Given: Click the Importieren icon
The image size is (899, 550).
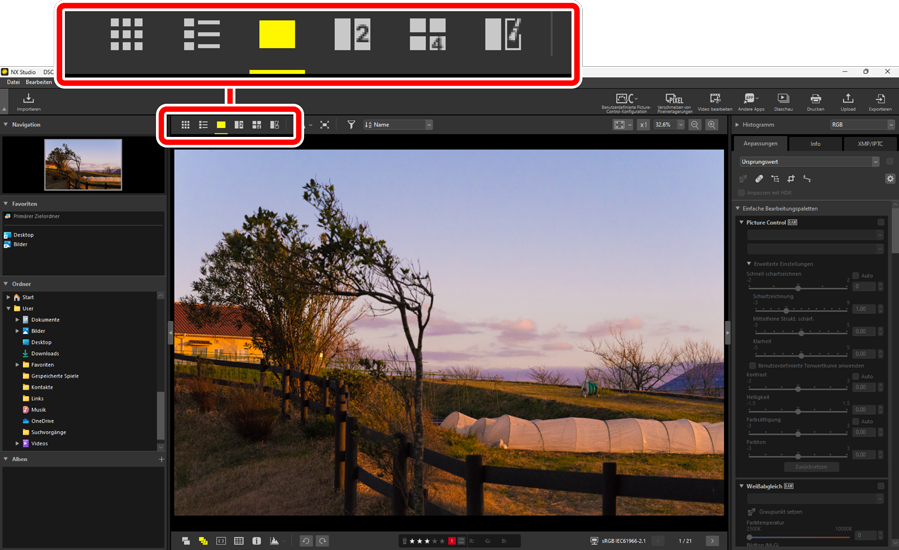Looking at the screenshot, I should 28,102.
